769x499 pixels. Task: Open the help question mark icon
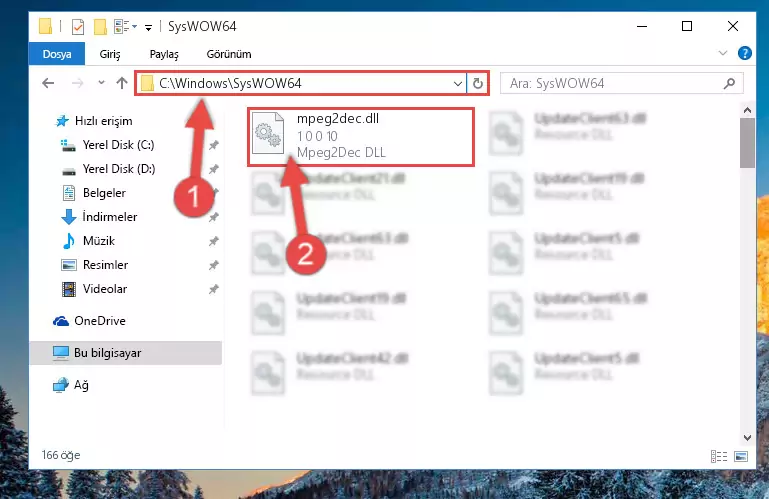coord(744,53)
